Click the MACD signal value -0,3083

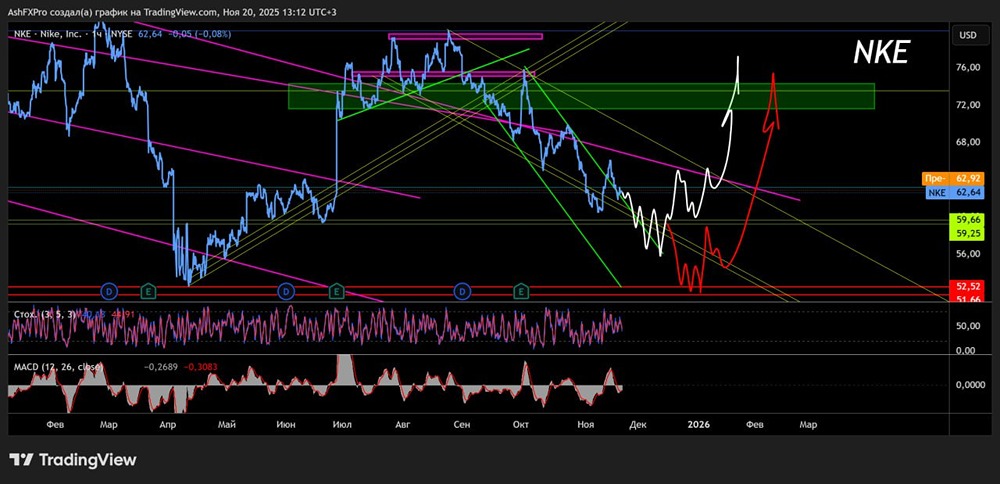tap(200, 367)
